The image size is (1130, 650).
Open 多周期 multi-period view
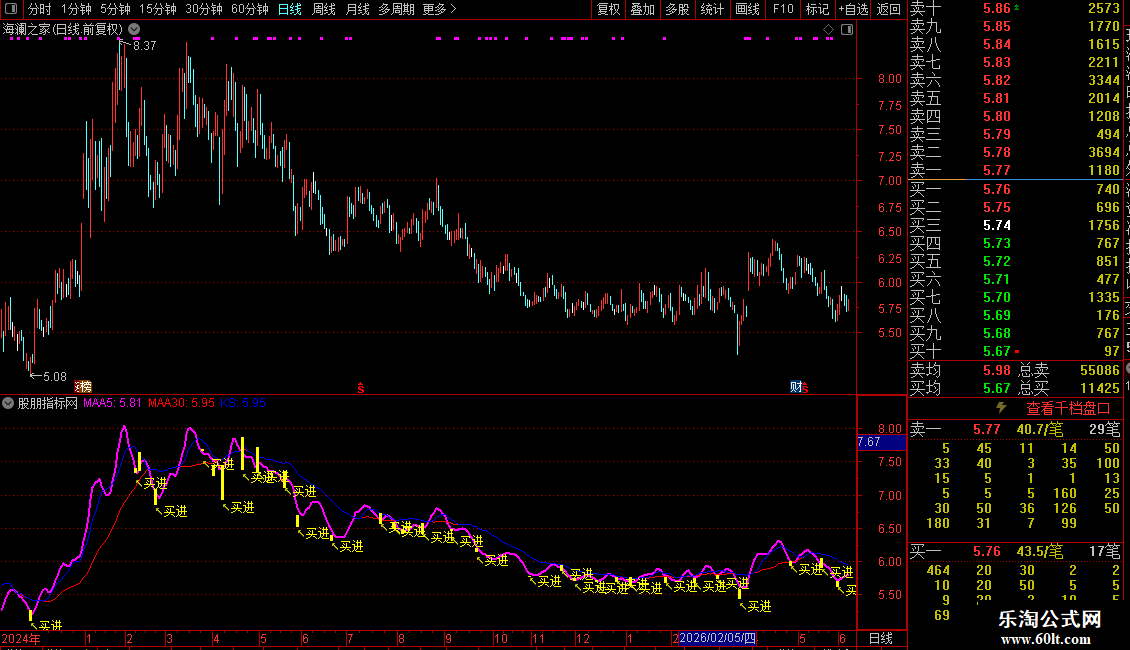396,9
